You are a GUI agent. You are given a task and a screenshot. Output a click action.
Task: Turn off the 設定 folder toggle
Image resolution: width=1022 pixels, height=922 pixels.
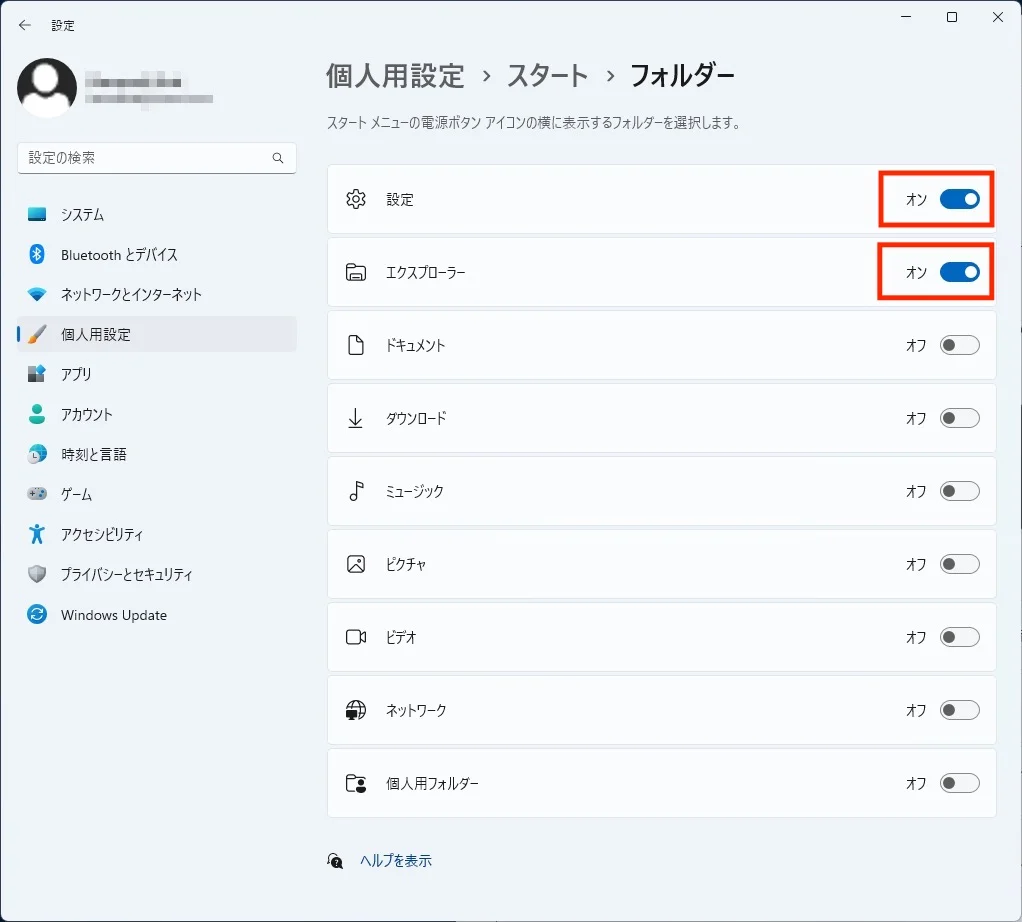pos(959,199)
